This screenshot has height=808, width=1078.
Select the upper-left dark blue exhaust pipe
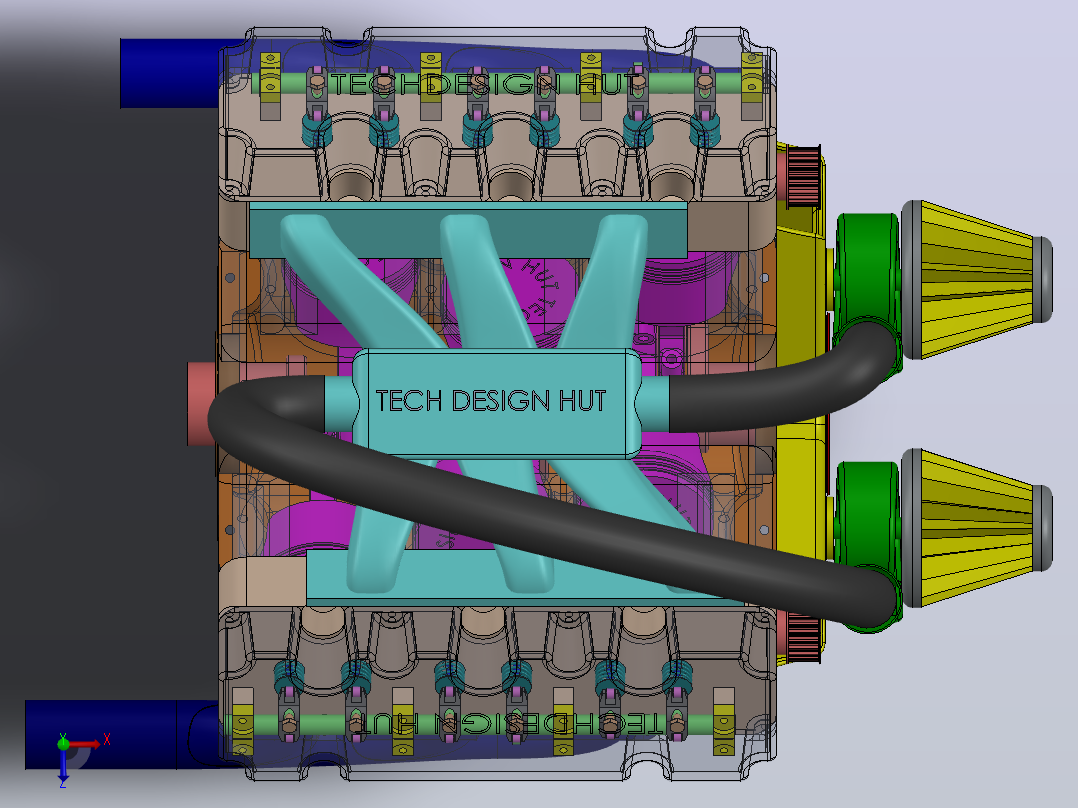[x=170, y=73]
